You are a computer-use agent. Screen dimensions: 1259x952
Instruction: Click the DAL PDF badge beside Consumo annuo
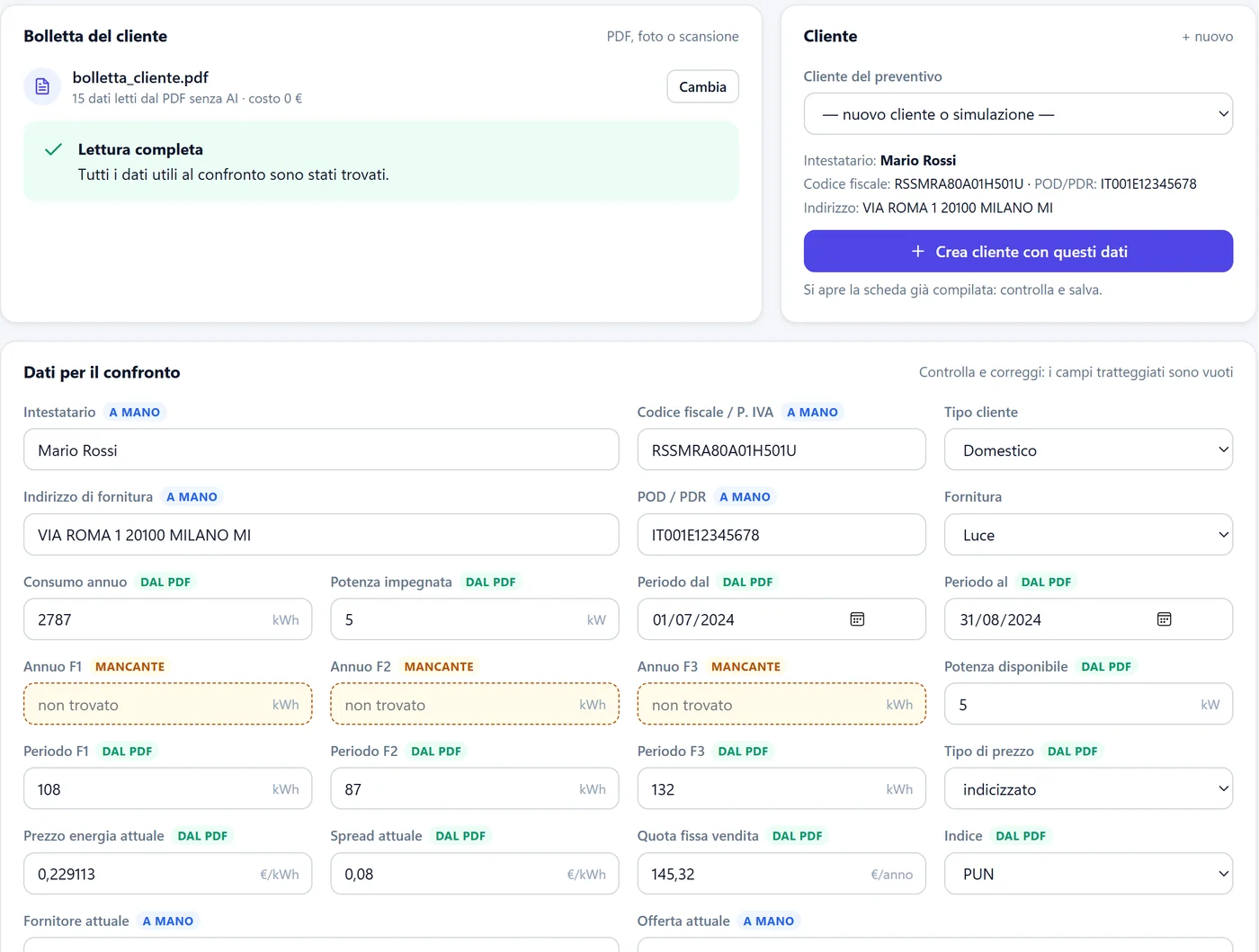point(165,582)
